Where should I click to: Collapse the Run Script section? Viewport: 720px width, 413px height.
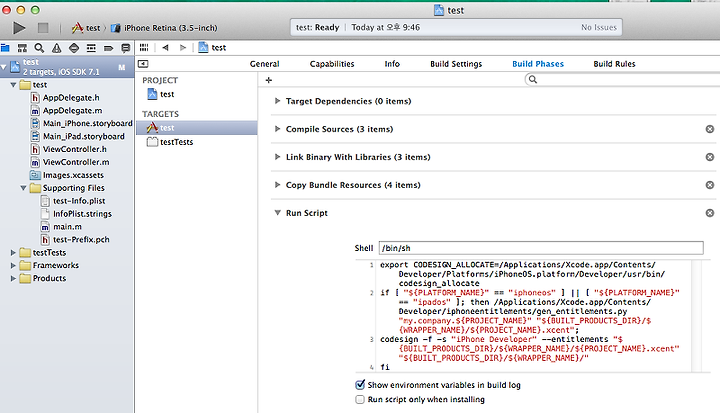277,213
